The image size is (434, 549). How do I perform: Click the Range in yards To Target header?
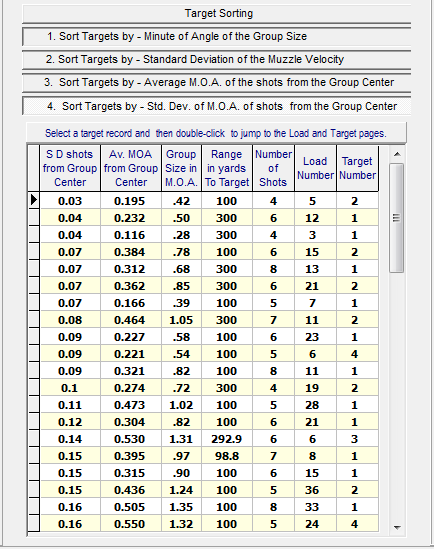click(x=227, y=168)
